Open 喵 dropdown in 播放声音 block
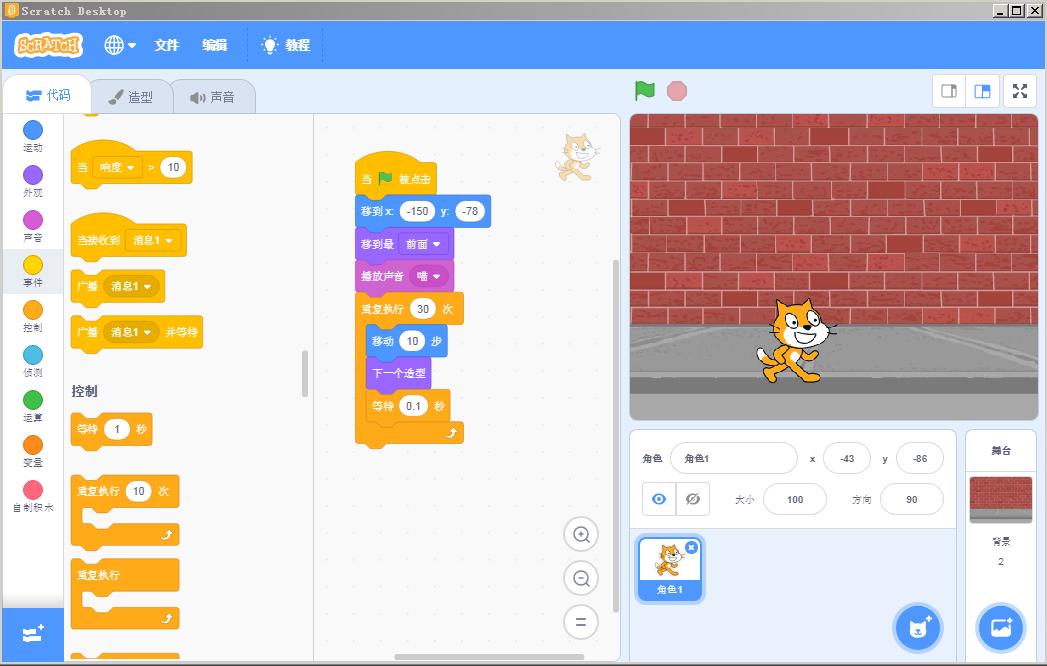The image size is (1047, 666). 429,276
